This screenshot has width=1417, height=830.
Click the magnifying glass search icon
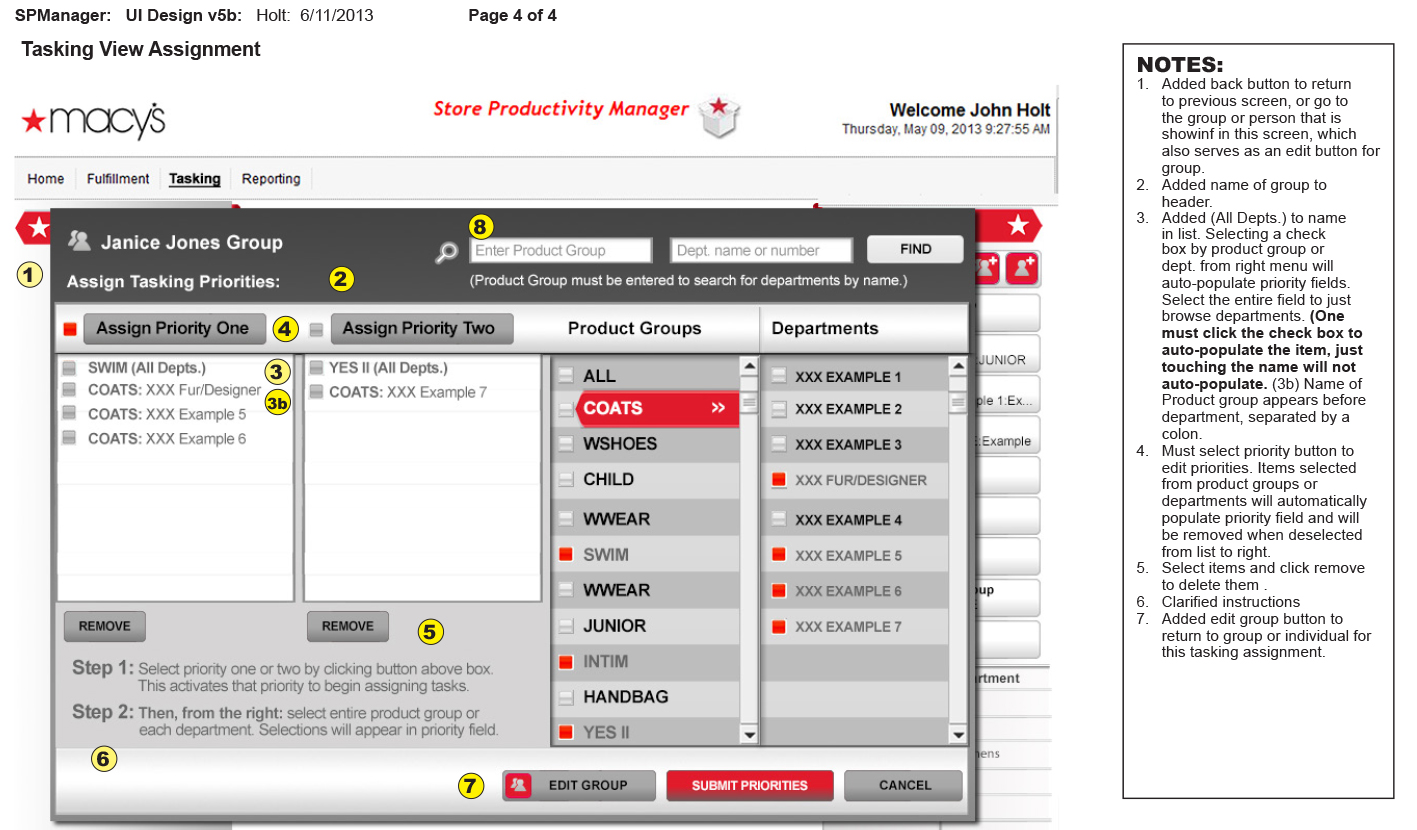click(446, 253)
